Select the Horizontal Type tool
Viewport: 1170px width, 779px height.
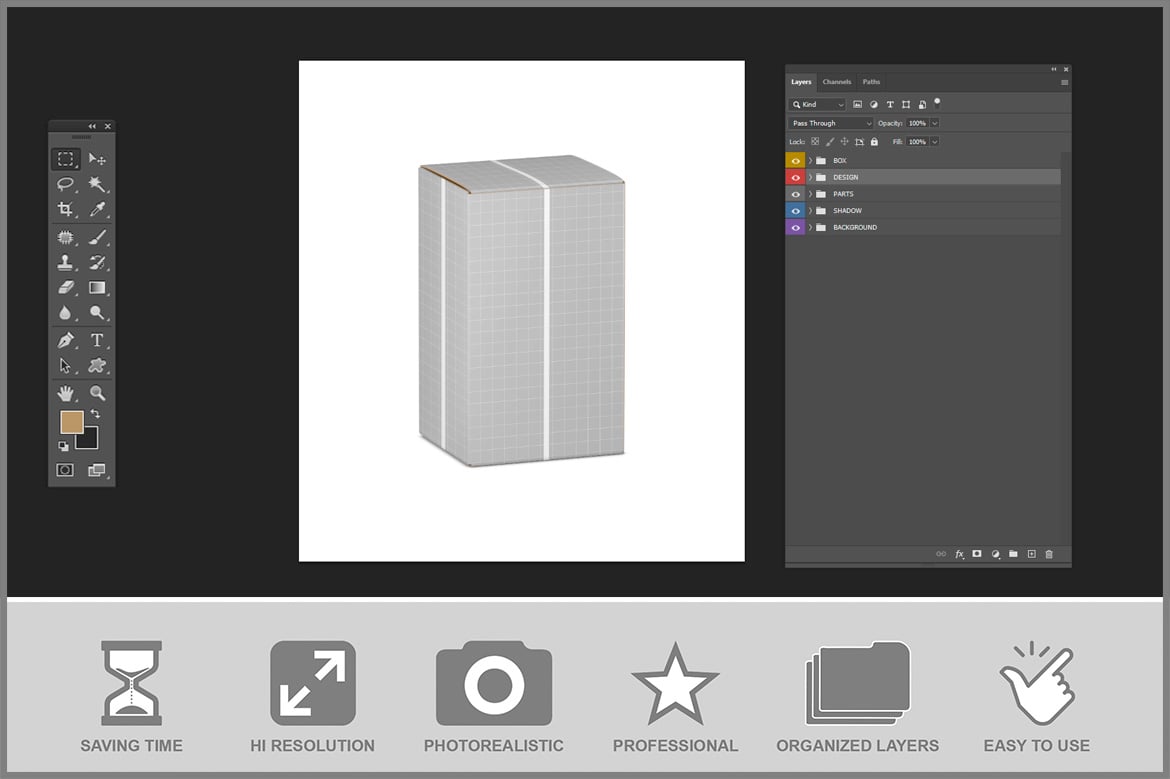pos(97,340)
